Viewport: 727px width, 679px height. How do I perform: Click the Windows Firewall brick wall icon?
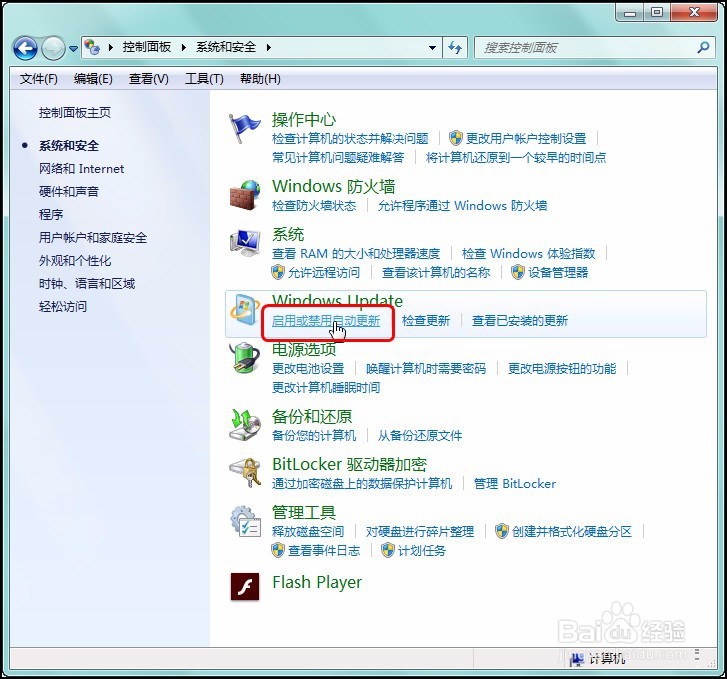pyautogui.click(x=245, y=195)
